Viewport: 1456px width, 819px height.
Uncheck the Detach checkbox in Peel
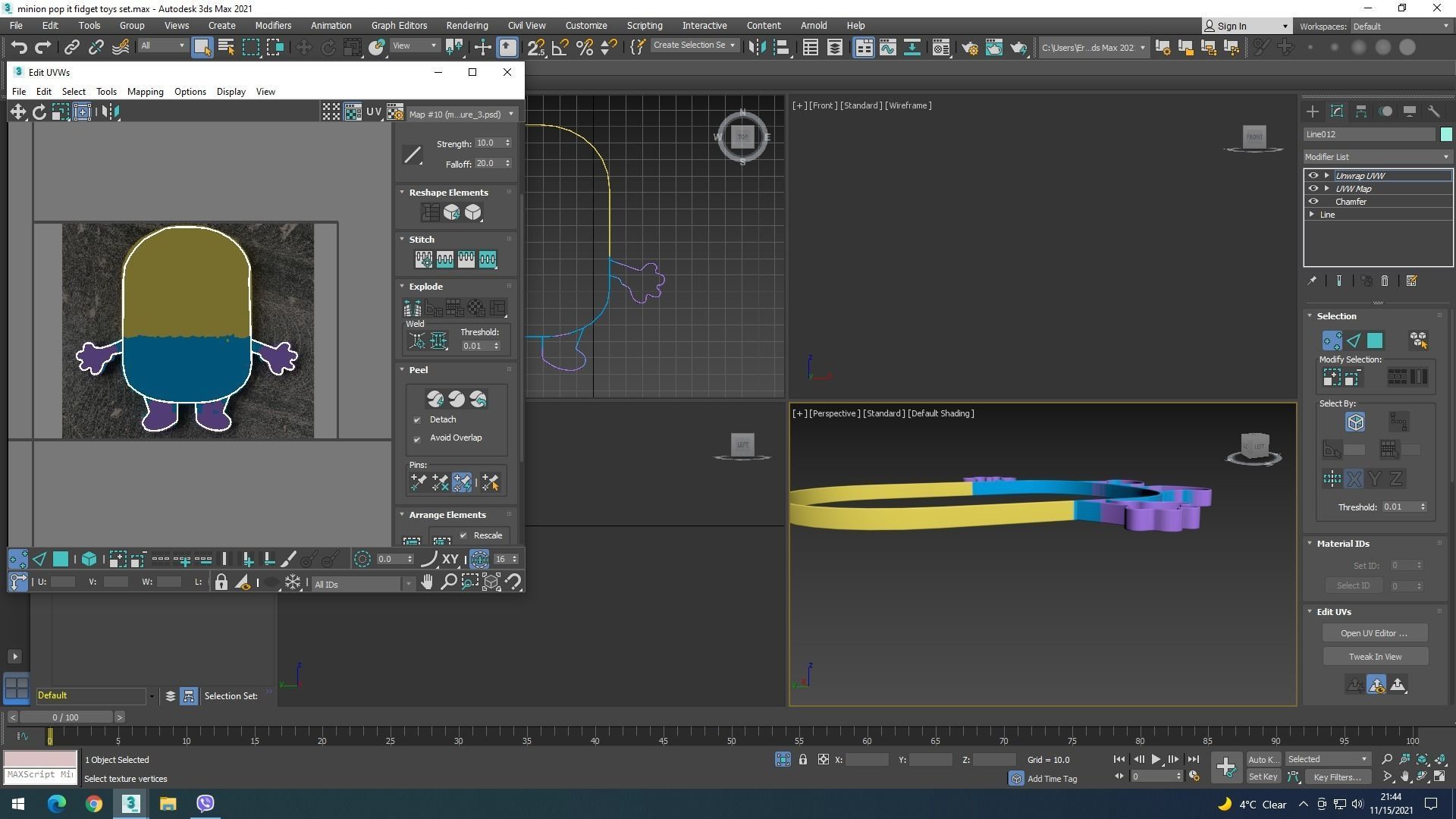[417, 420]
